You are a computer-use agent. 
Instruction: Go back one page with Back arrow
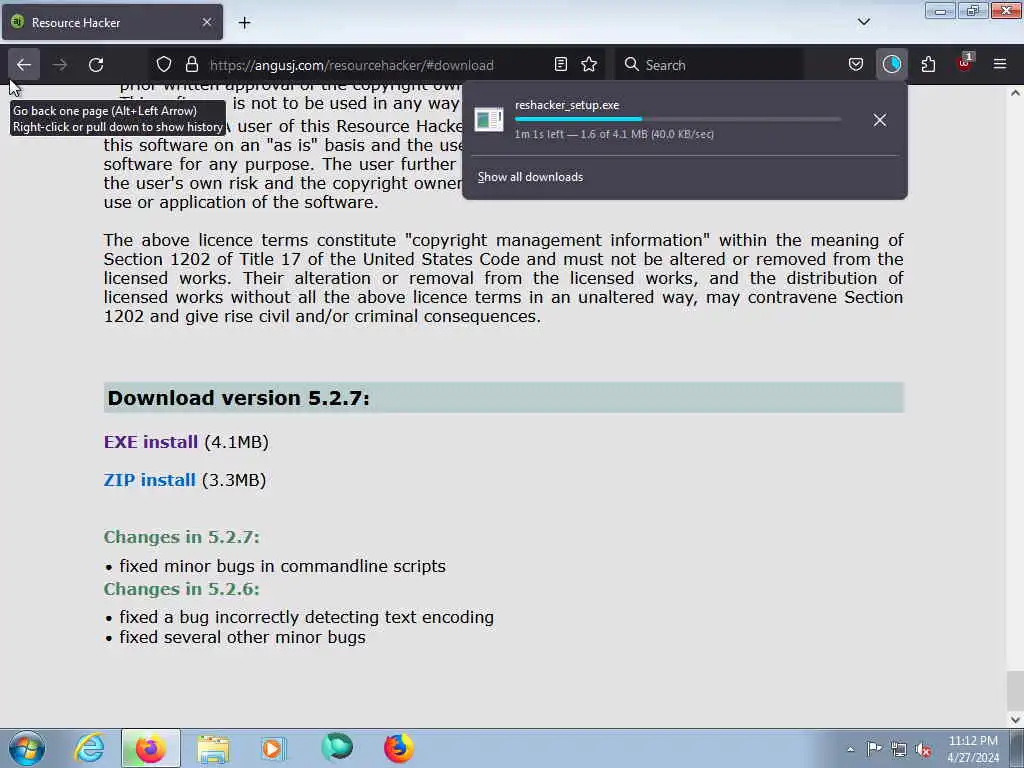point(24,65)
